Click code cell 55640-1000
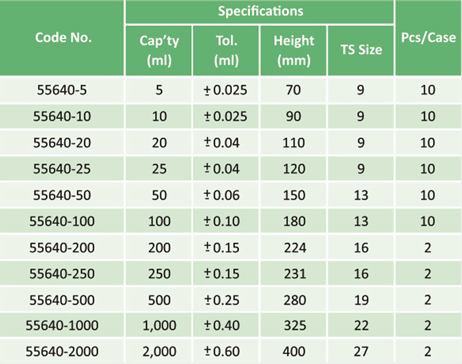462x364 pixels. 62,325
